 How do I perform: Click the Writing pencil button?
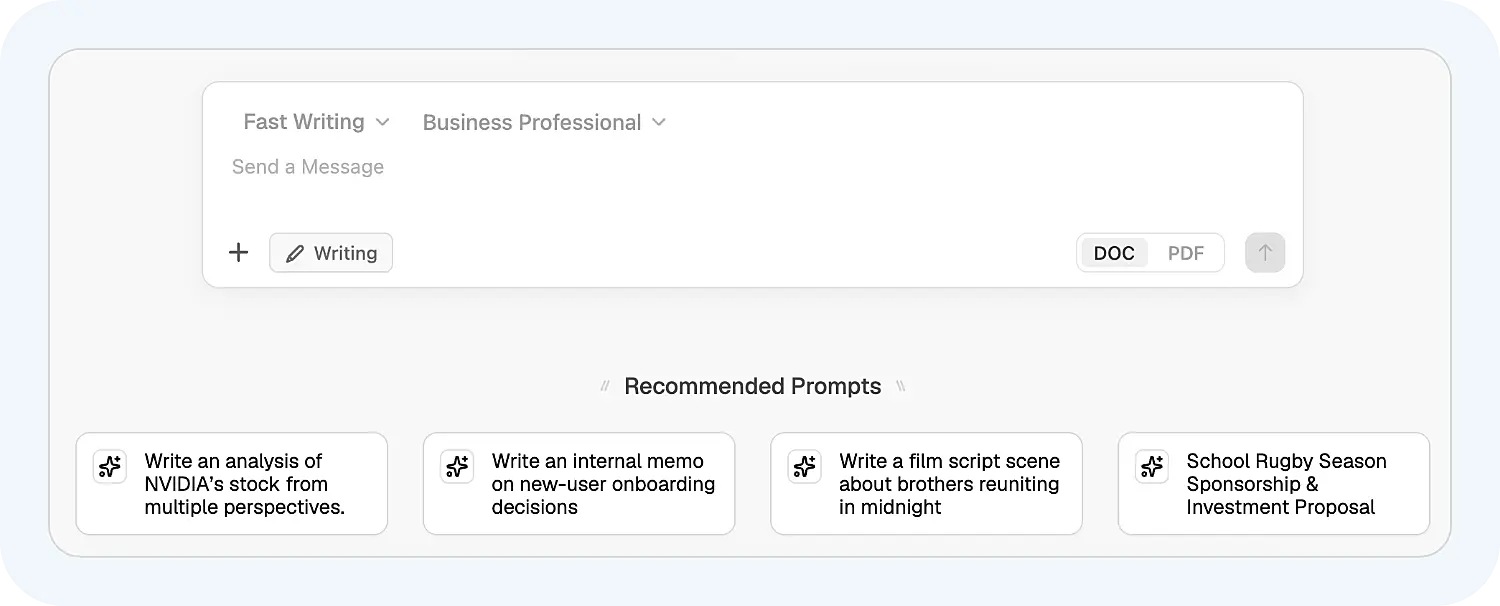pos(331,253)
